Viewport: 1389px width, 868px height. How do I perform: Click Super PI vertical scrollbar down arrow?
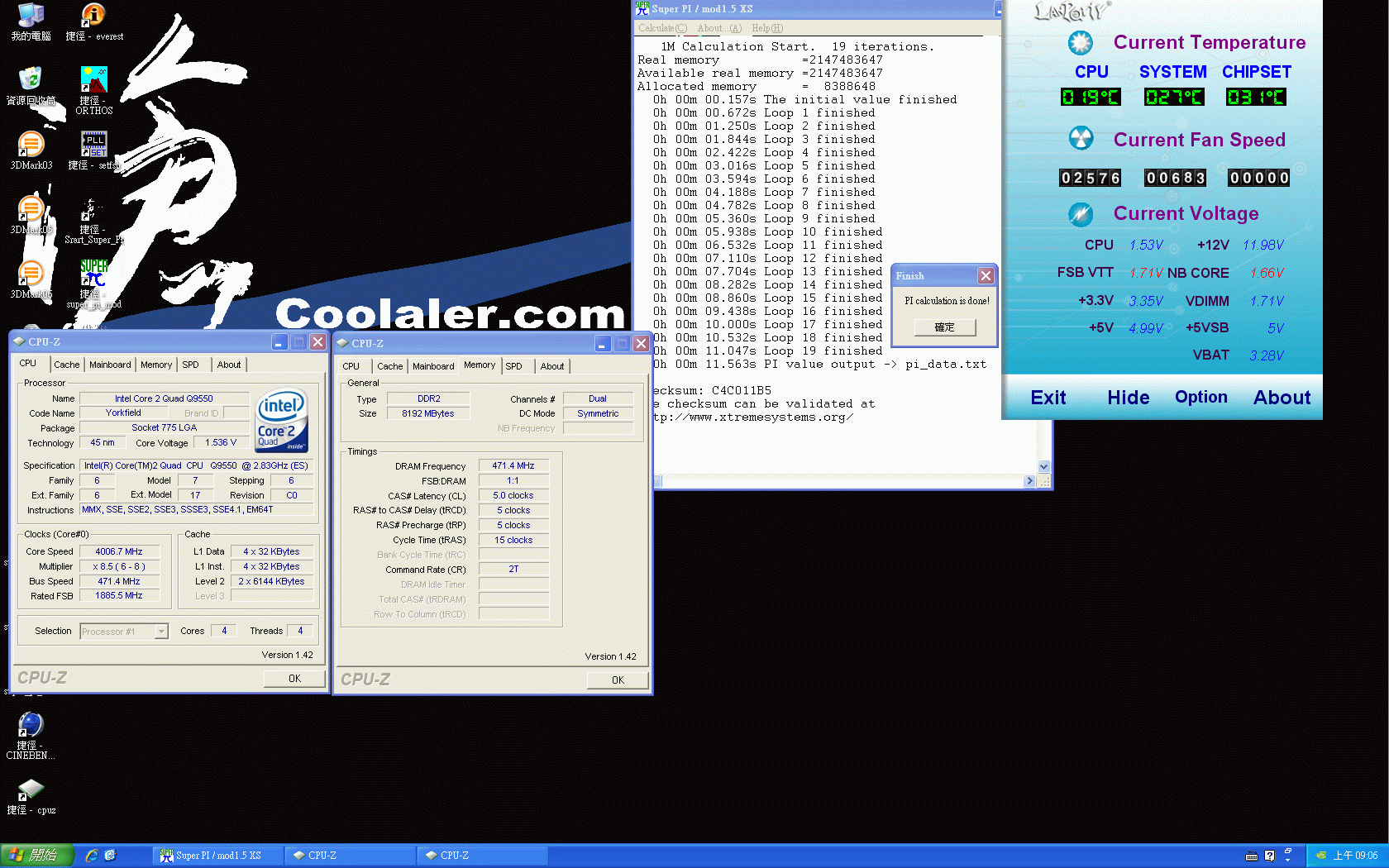pyautogui.click(x=1043, y=467)
